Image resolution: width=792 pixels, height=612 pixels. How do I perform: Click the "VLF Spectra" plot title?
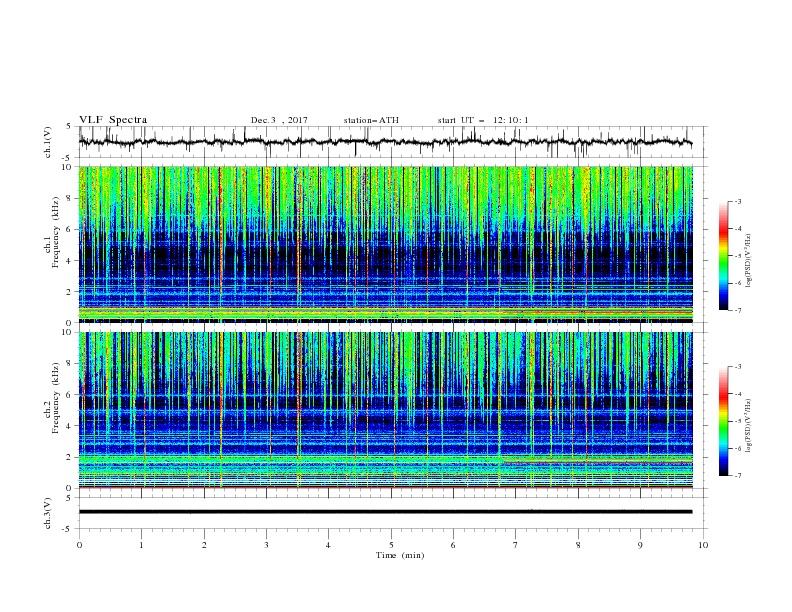click(x=113, y=120)
